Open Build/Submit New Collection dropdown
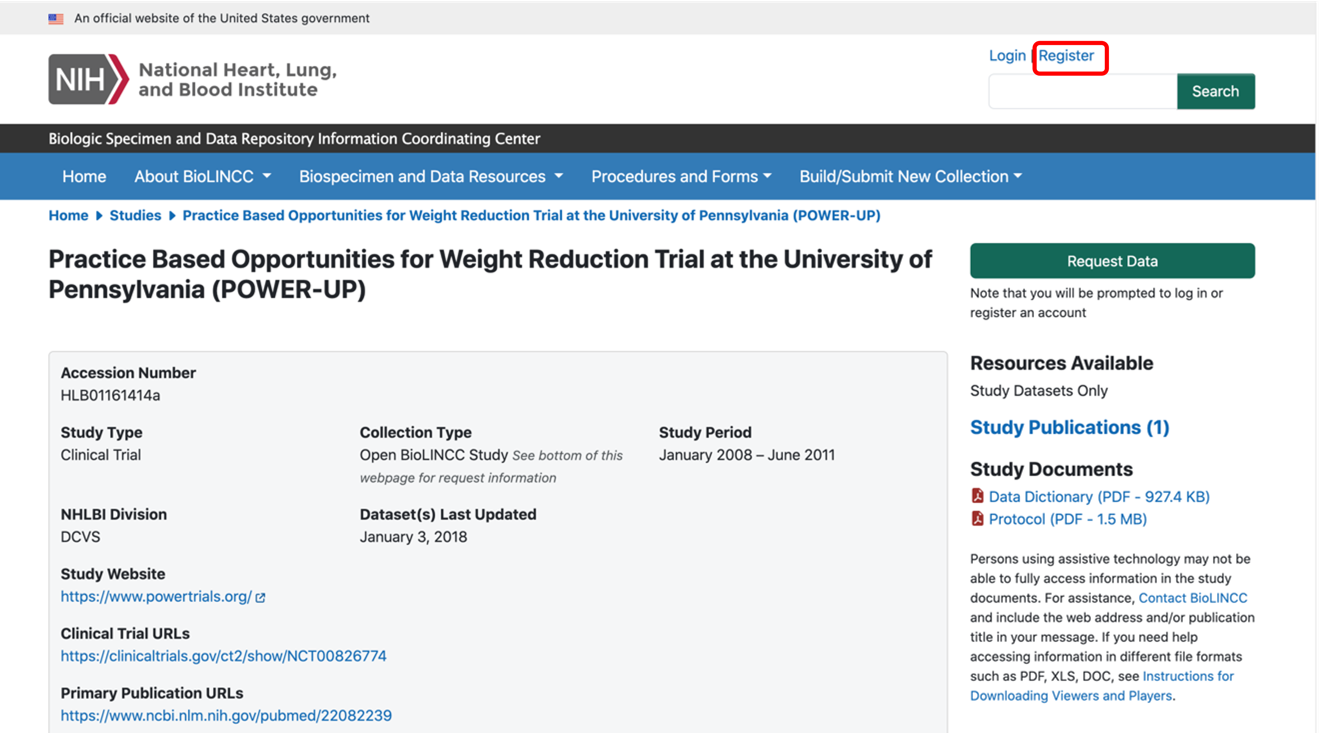 coord(910,176)
